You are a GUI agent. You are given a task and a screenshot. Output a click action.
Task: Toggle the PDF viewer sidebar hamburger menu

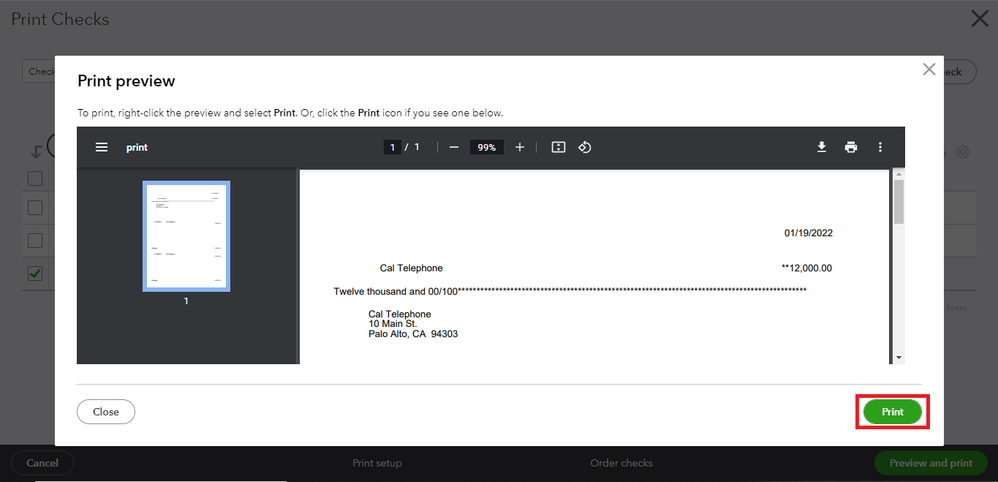click(x=101, y=147)
